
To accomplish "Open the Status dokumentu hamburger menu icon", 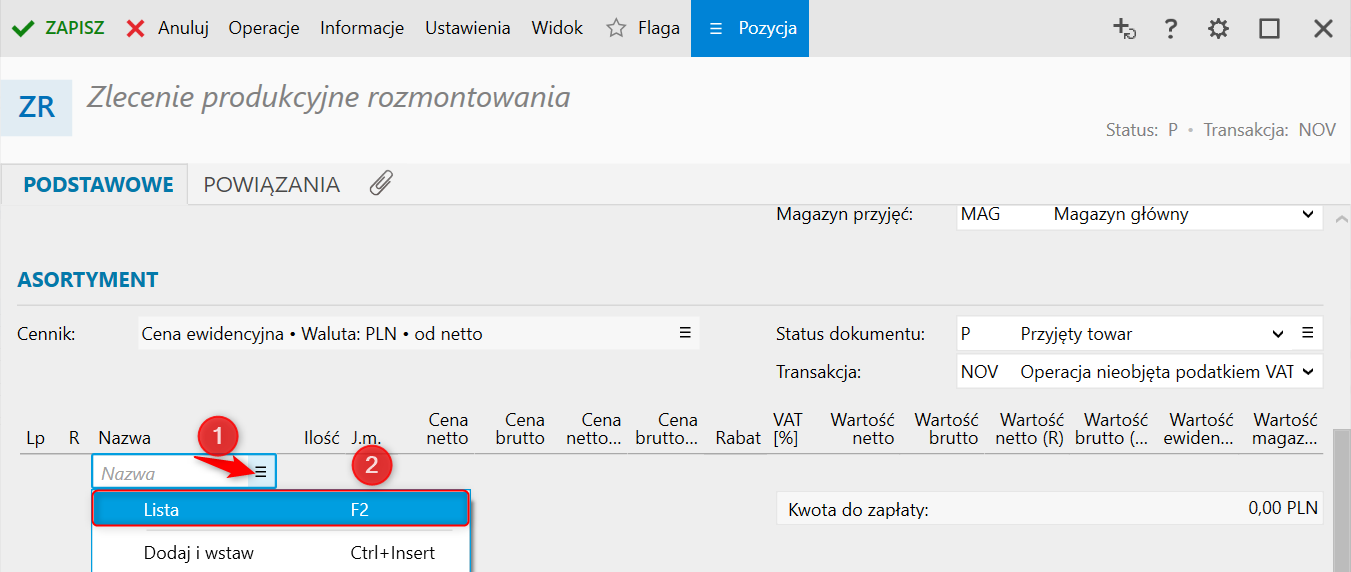I will tap(1307, 333).
